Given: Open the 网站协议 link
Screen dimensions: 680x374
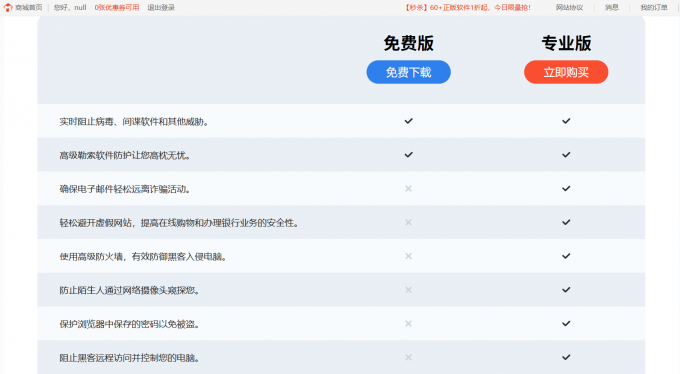Looking at the screenshot, I should coord(569,7).
